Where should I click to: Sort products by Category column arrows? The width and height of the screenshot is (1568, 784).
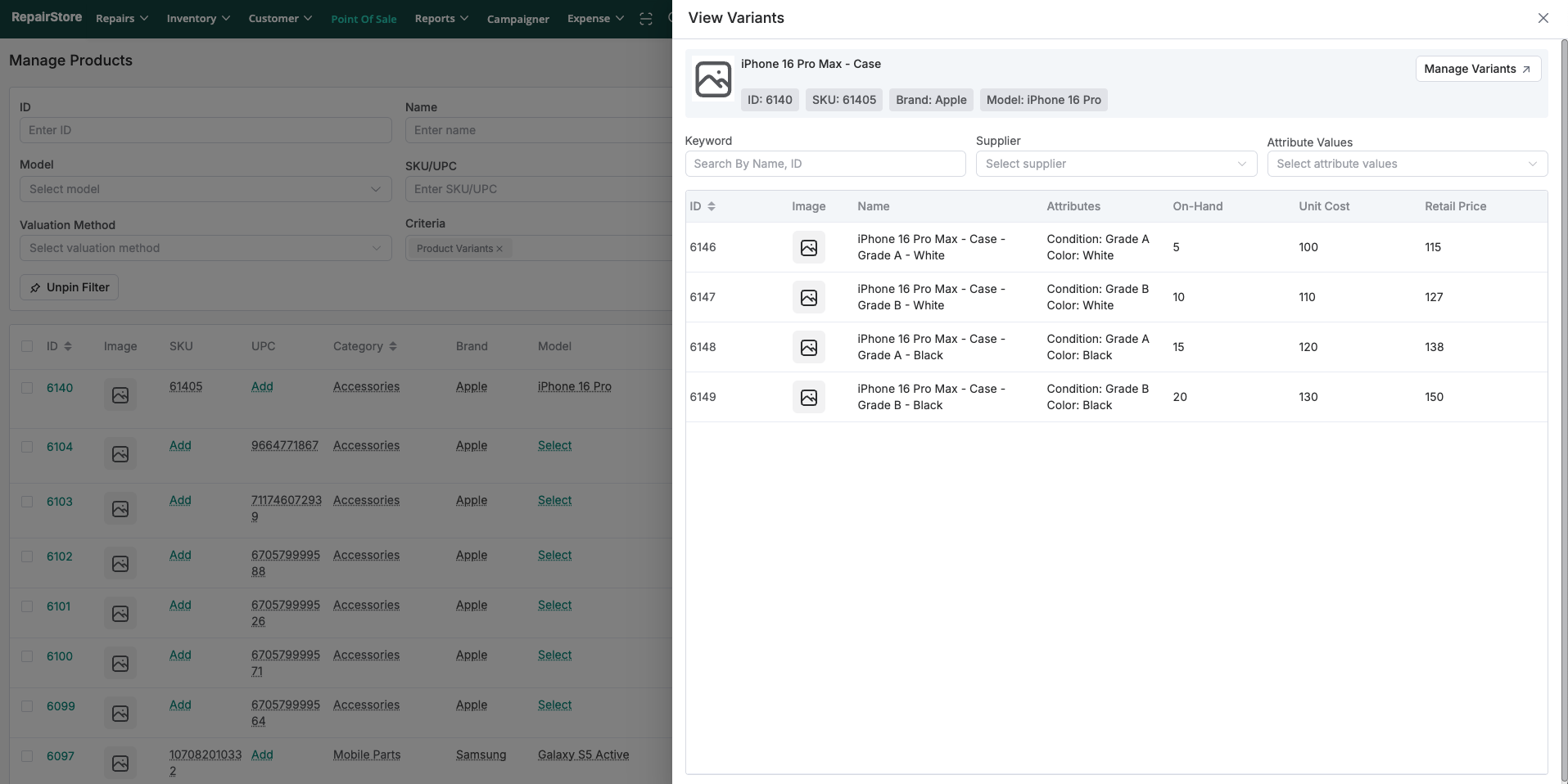(x=393, y=346)
